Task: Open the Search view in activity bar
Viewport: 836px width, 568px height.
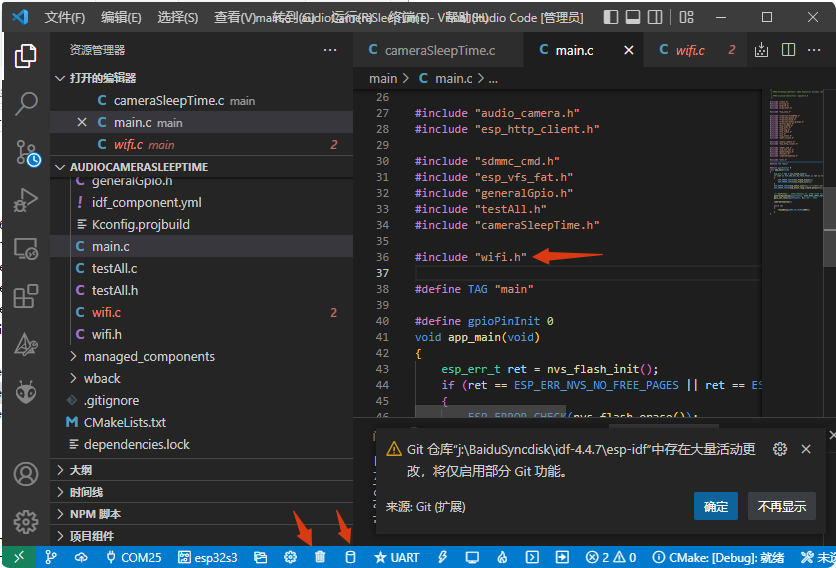Action: [26, 103]
